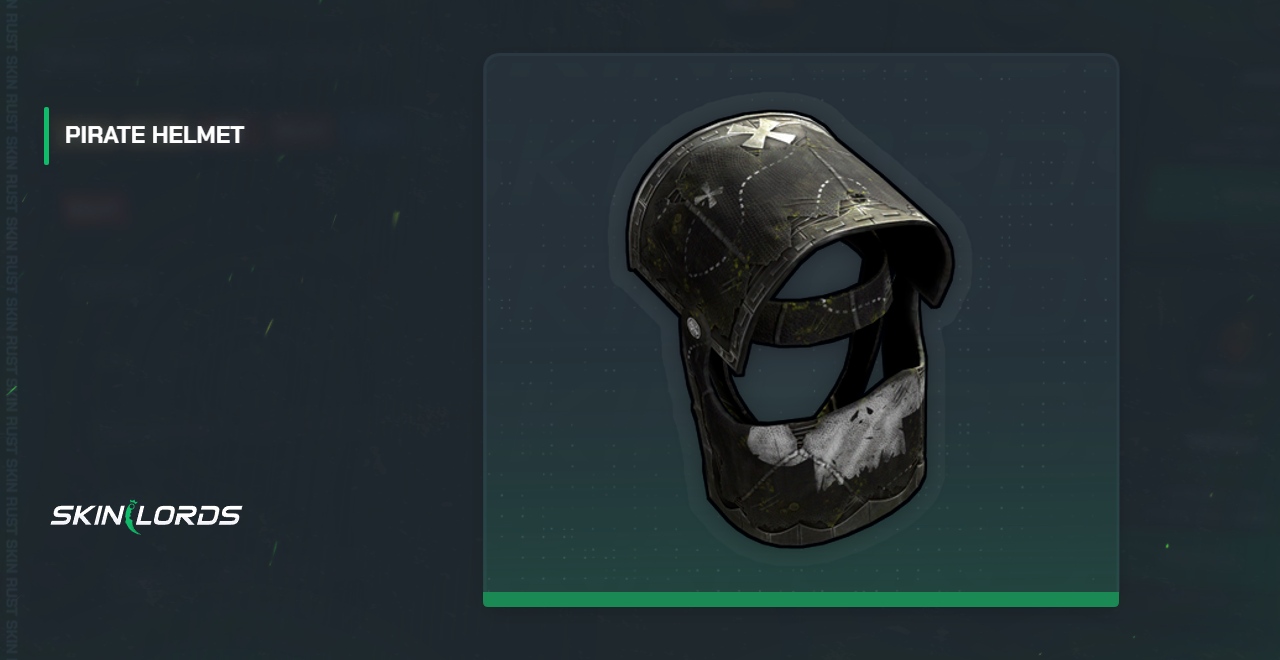Click the blurred tag right of title
Viewport: 1280px width, 660px height.
coord(302,131)
